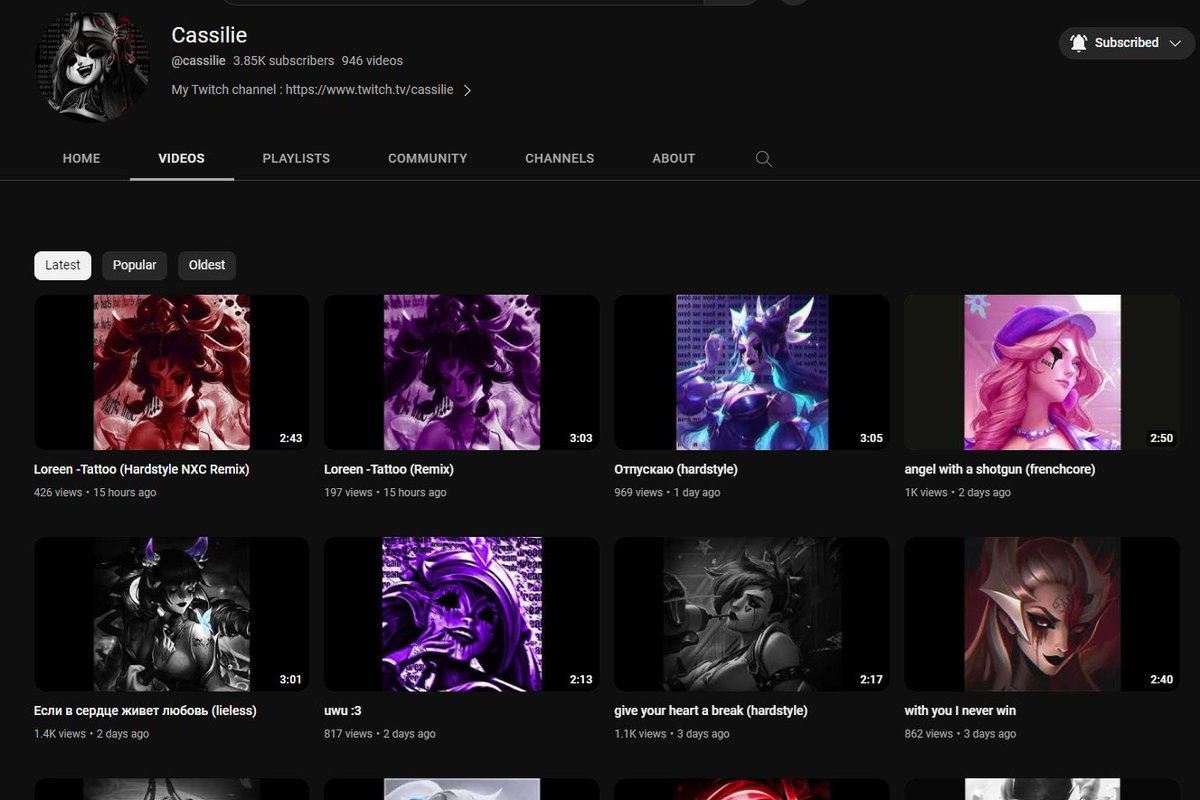Expand the Subscribed dropdown arrow

tap(1174, 43)
